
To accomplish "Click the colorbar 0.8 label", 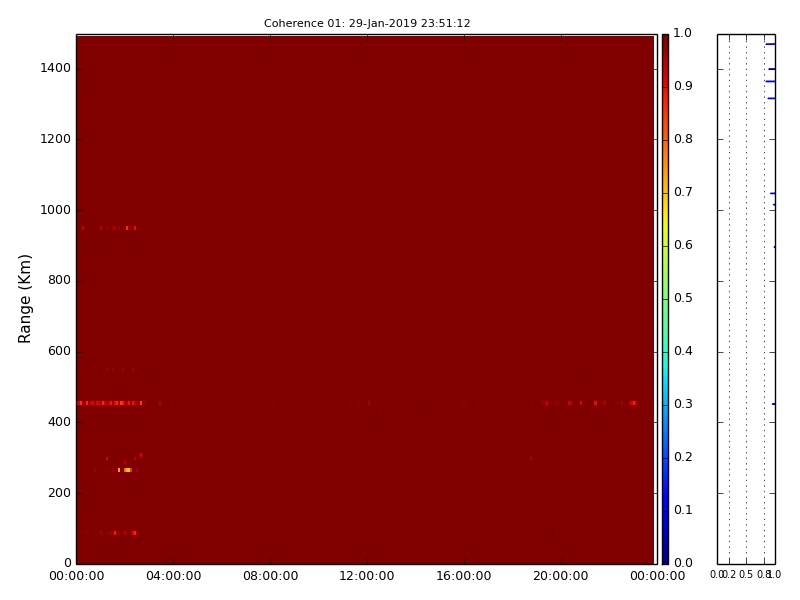I will (x=683, y=139).
